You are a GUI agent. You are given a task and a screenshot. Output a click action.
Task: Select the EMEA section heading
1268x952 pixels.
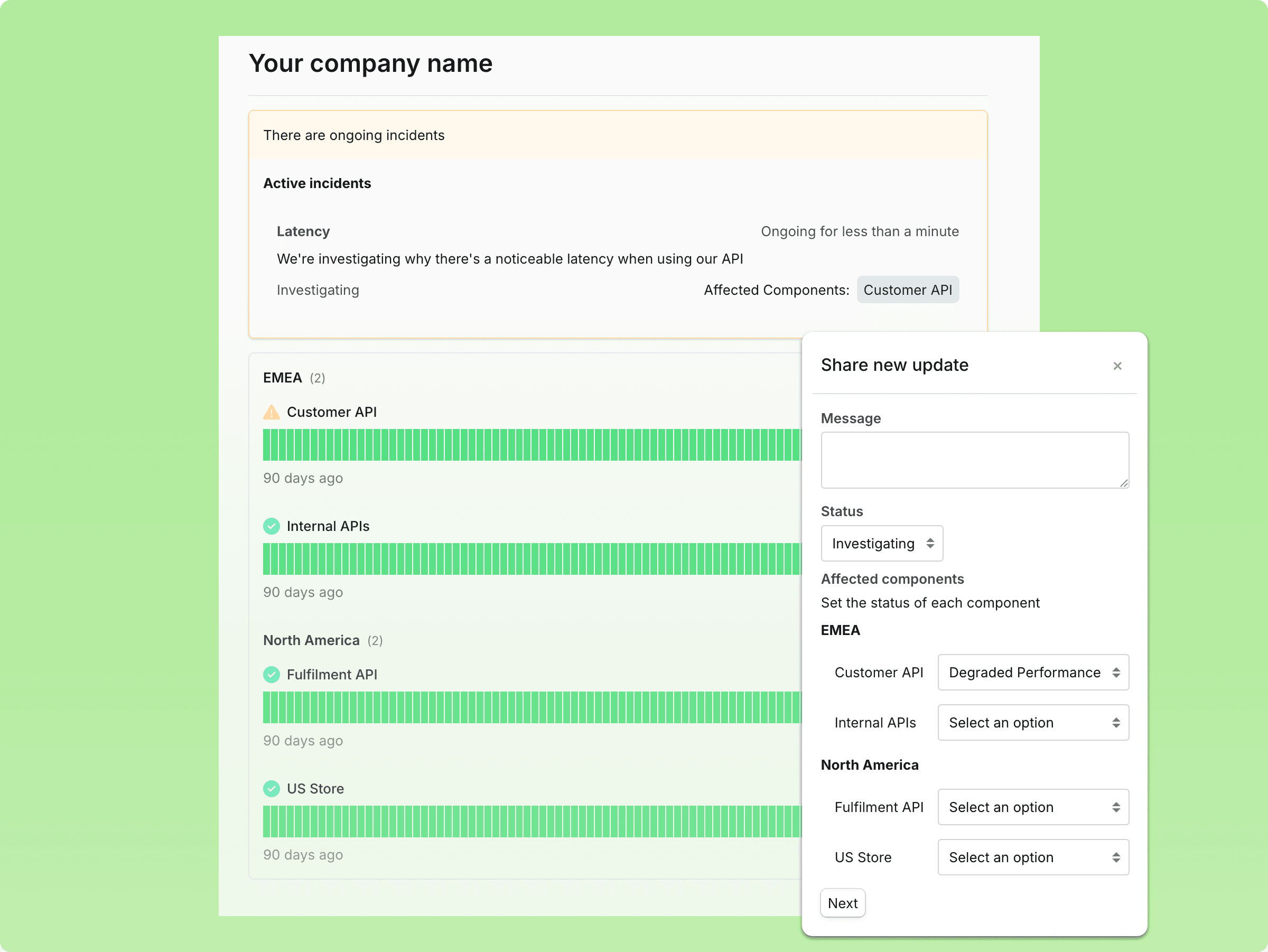coord(283,378)
